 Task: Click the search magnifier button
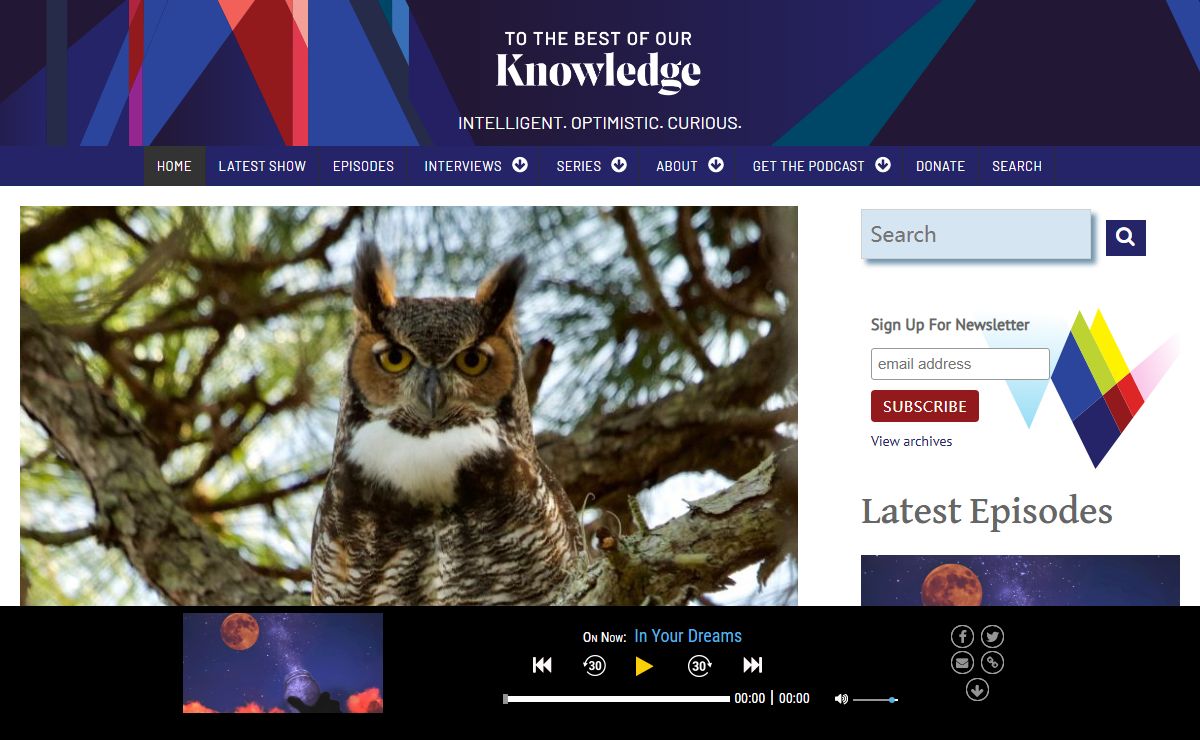(x=1125, y=238)
